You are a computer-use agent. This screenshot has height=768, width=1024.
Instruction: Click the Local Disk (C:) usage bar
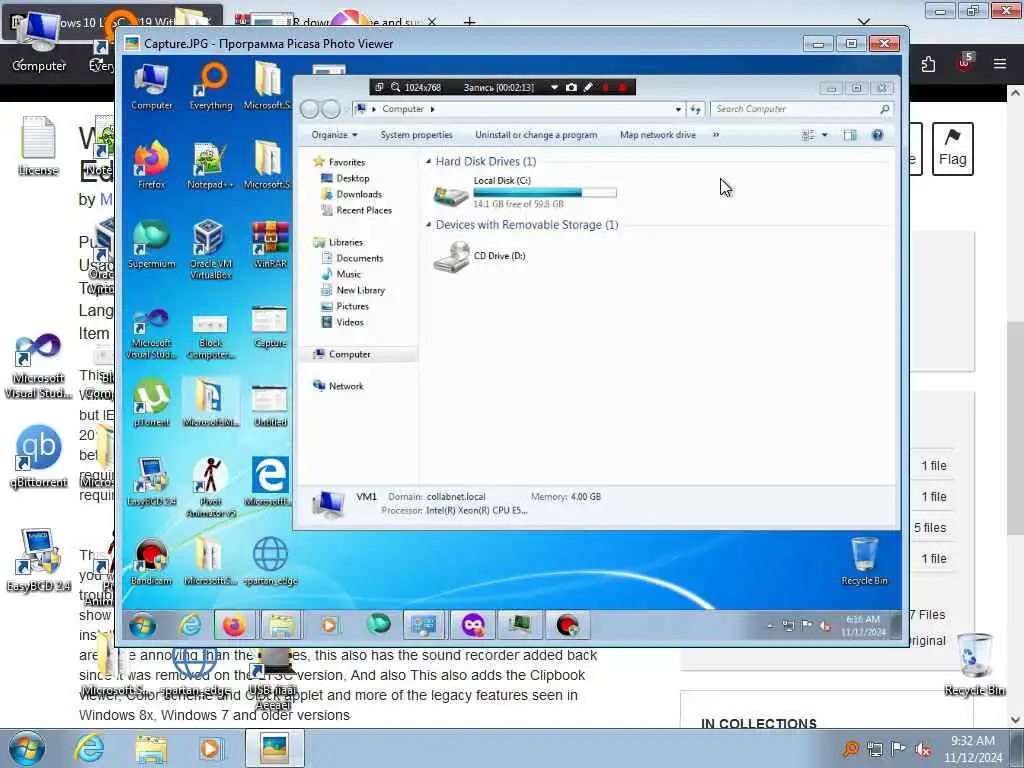point(545,193)
